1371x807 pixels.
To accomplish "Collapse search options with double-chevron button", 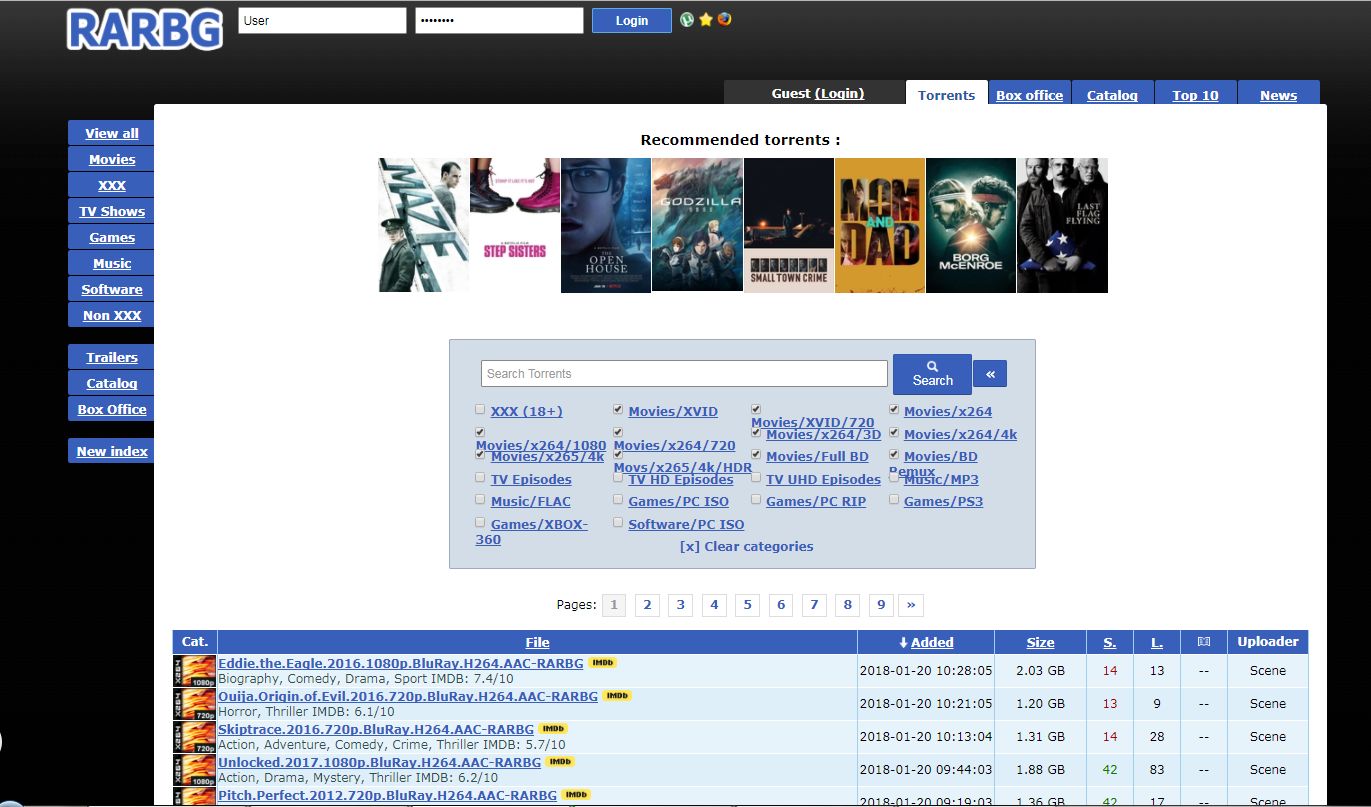I will pyautogui.click(x=990, y=374).
